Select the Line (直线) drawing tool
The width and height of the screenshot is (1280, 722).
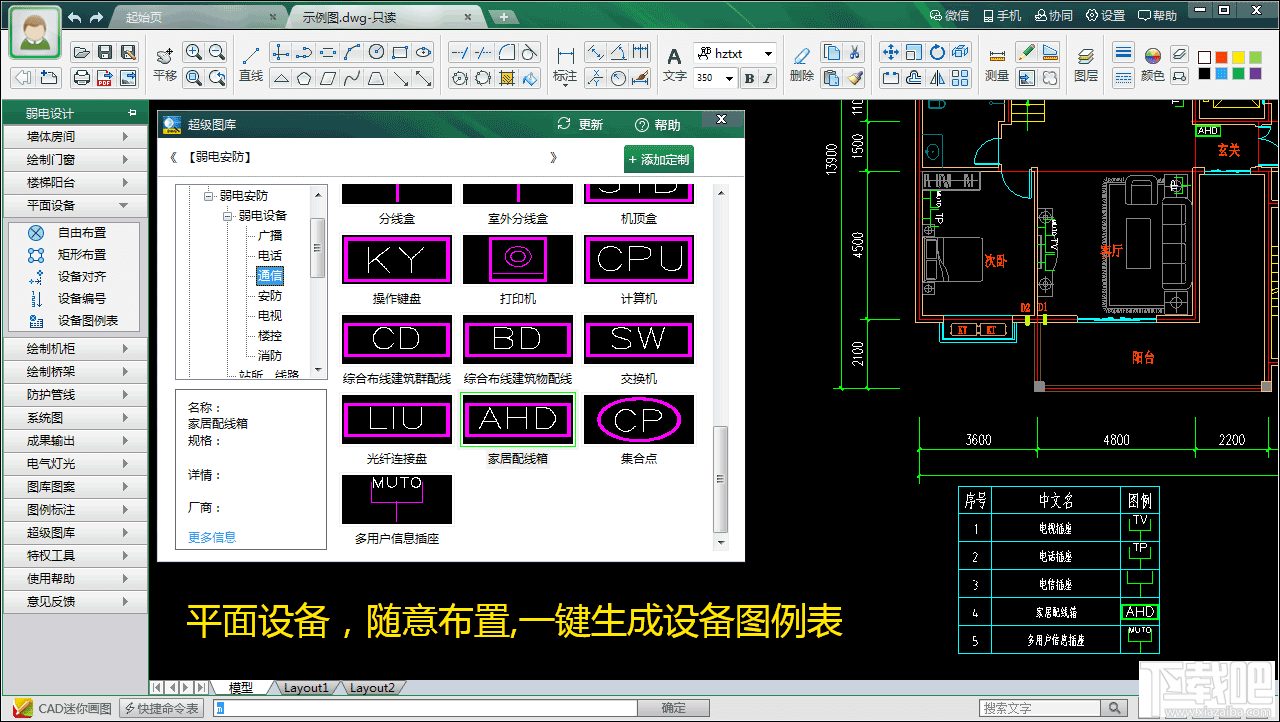click(x=251, y=62)
